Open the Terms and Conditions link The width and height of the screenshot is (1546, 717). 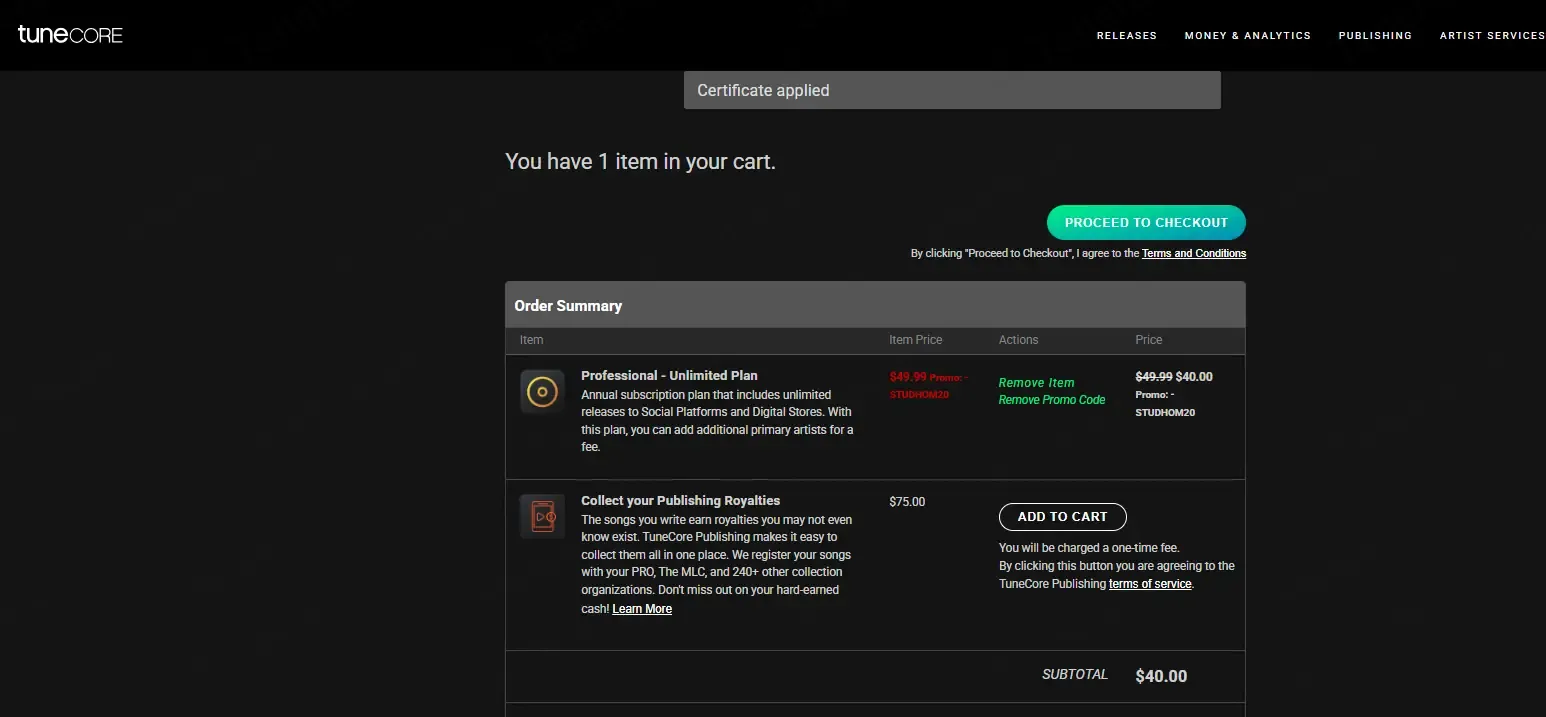1193,254
